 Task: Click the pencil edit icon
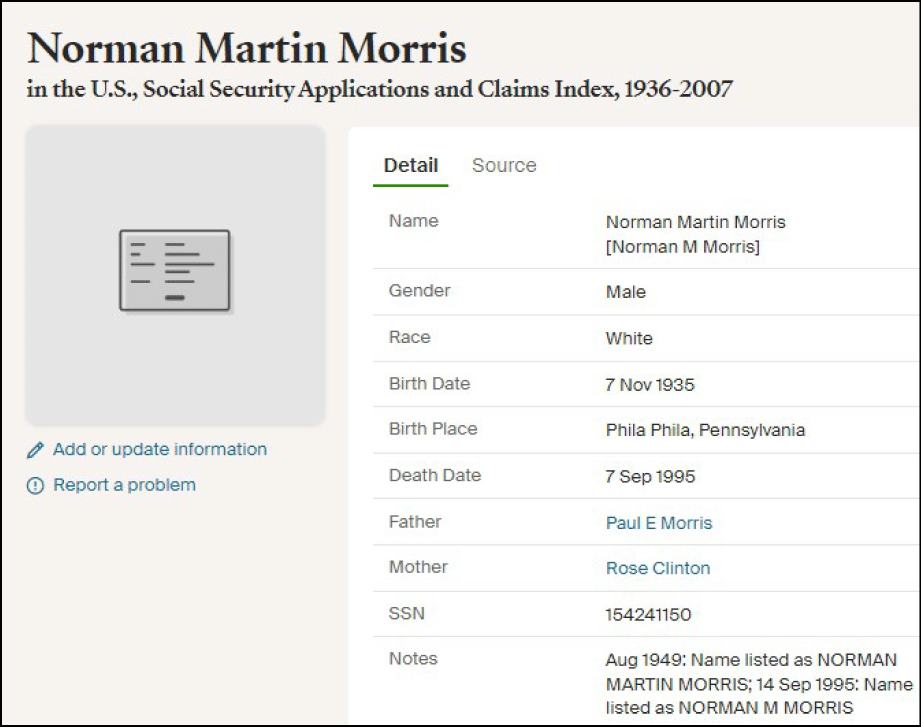pyautogui.click(x=36, y=450)
